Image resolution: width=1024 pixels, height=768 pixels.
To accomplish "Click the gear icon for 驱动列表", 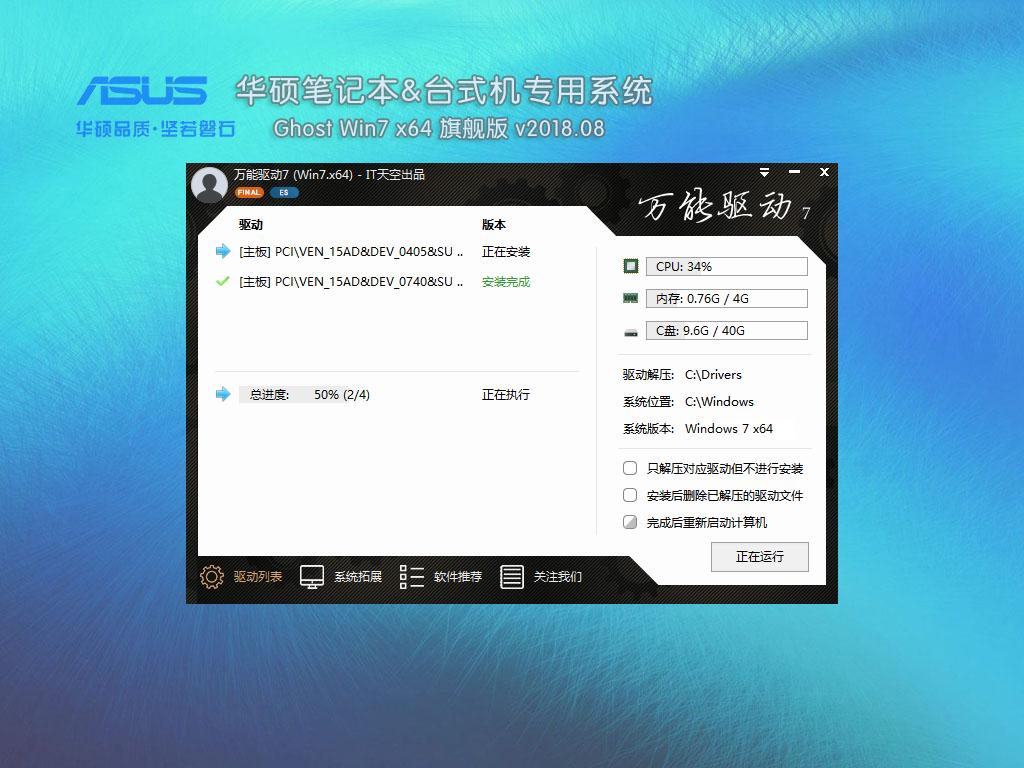I will [212, 577].
